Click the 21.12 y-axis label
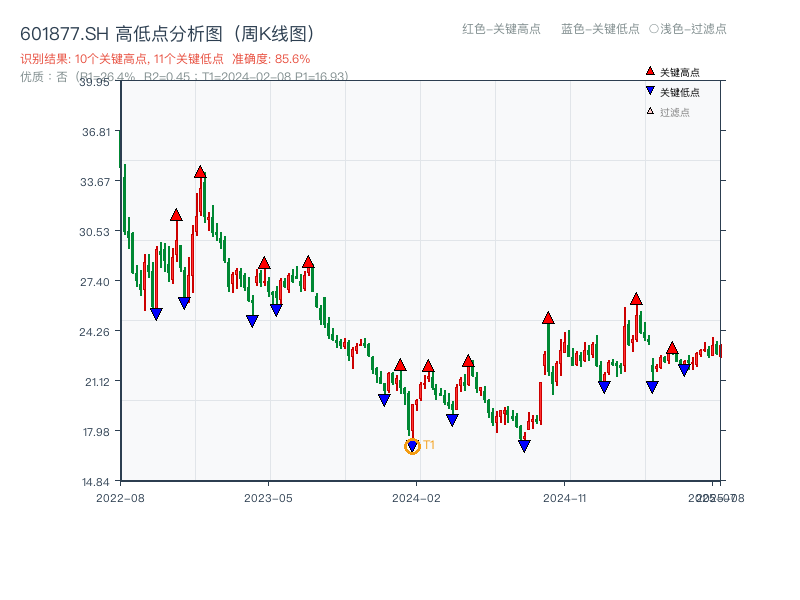Screen dimensions: 800x600 (x=97, y=382)
